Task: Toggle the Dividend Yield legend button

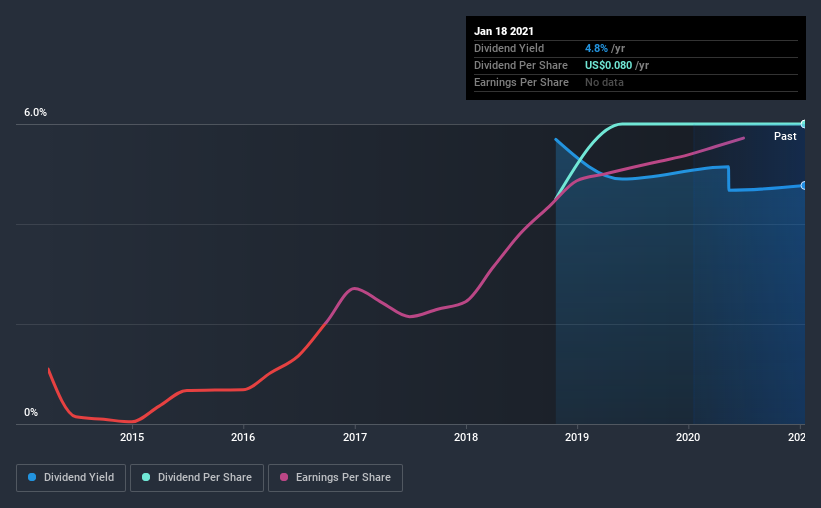Action: (71, 478)
